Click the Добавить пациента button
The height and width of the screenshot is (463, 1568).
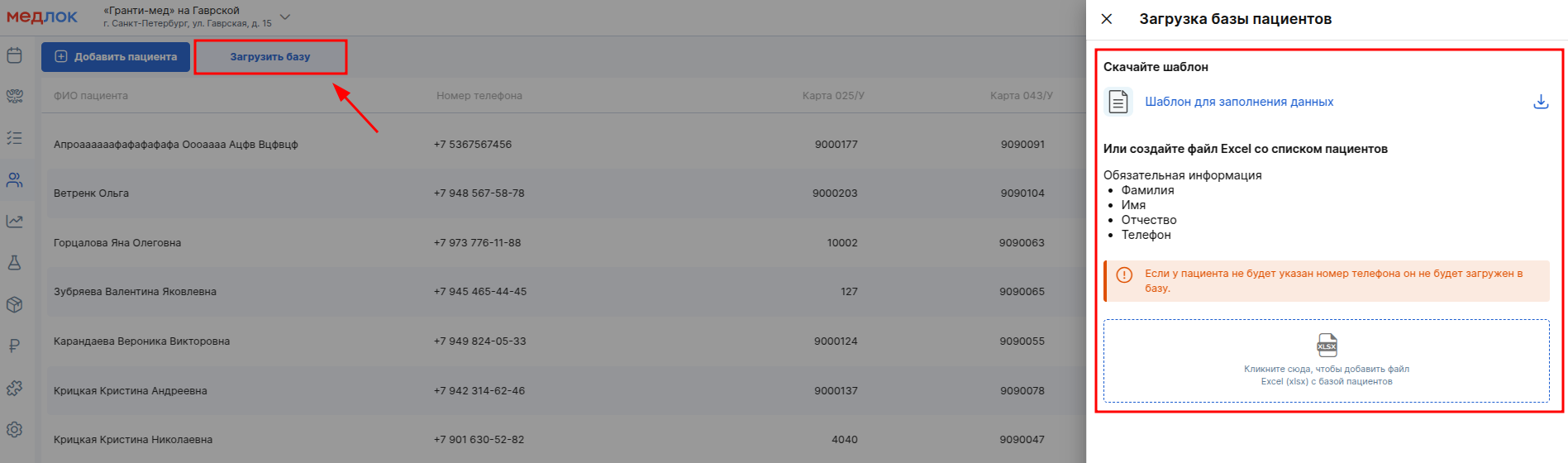coord(116,57)
